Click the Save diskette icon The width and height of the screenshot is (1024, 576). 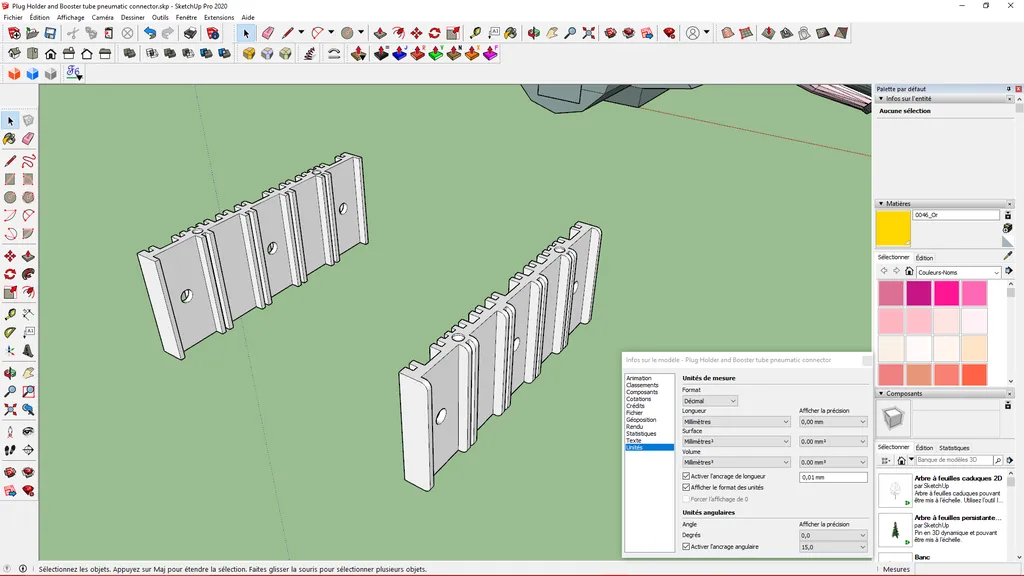click(x=50, y=33)
